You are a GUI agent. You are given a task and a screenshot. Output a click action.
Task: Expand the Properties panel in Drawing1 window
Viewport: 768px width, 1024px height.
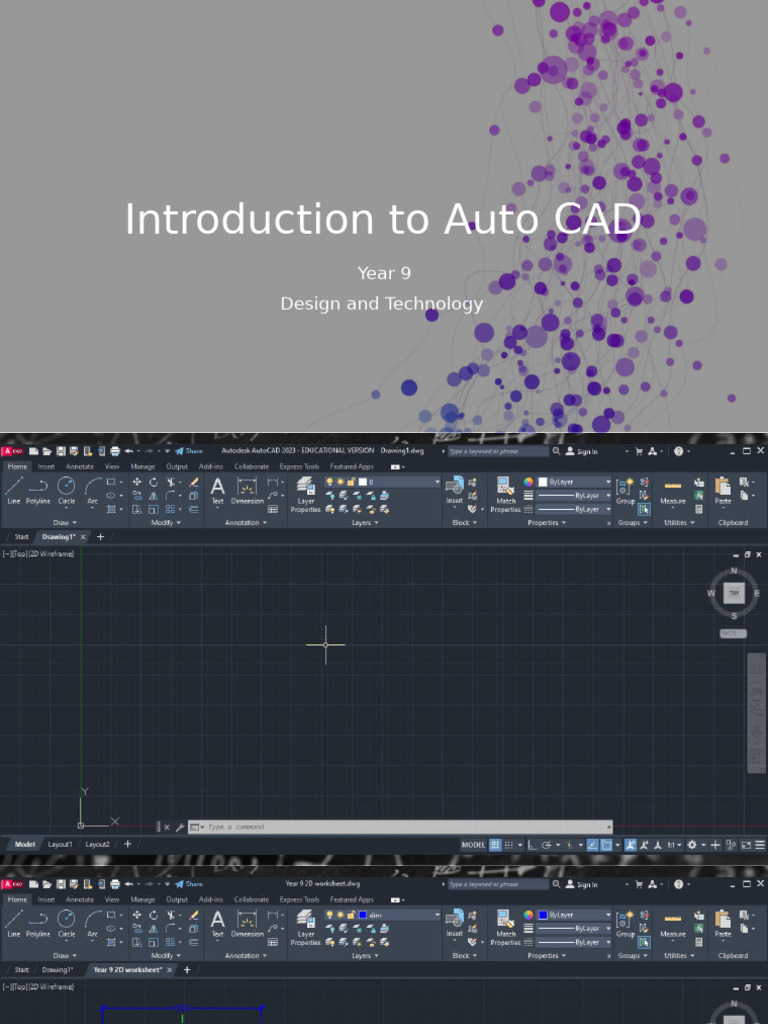(547, 522)
